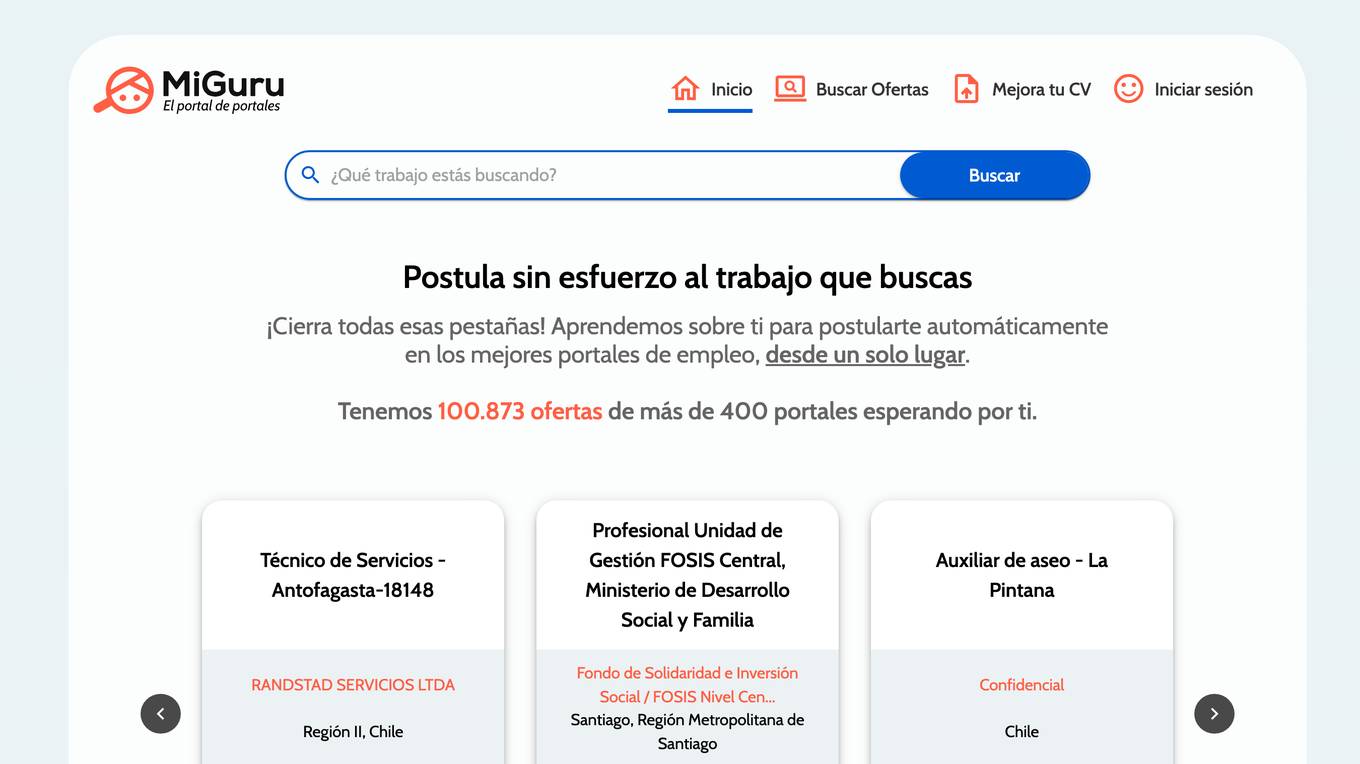Click the Mejora tu CV document icon
This screenshot has height=764, width=1360.
[x=966, y=89]
